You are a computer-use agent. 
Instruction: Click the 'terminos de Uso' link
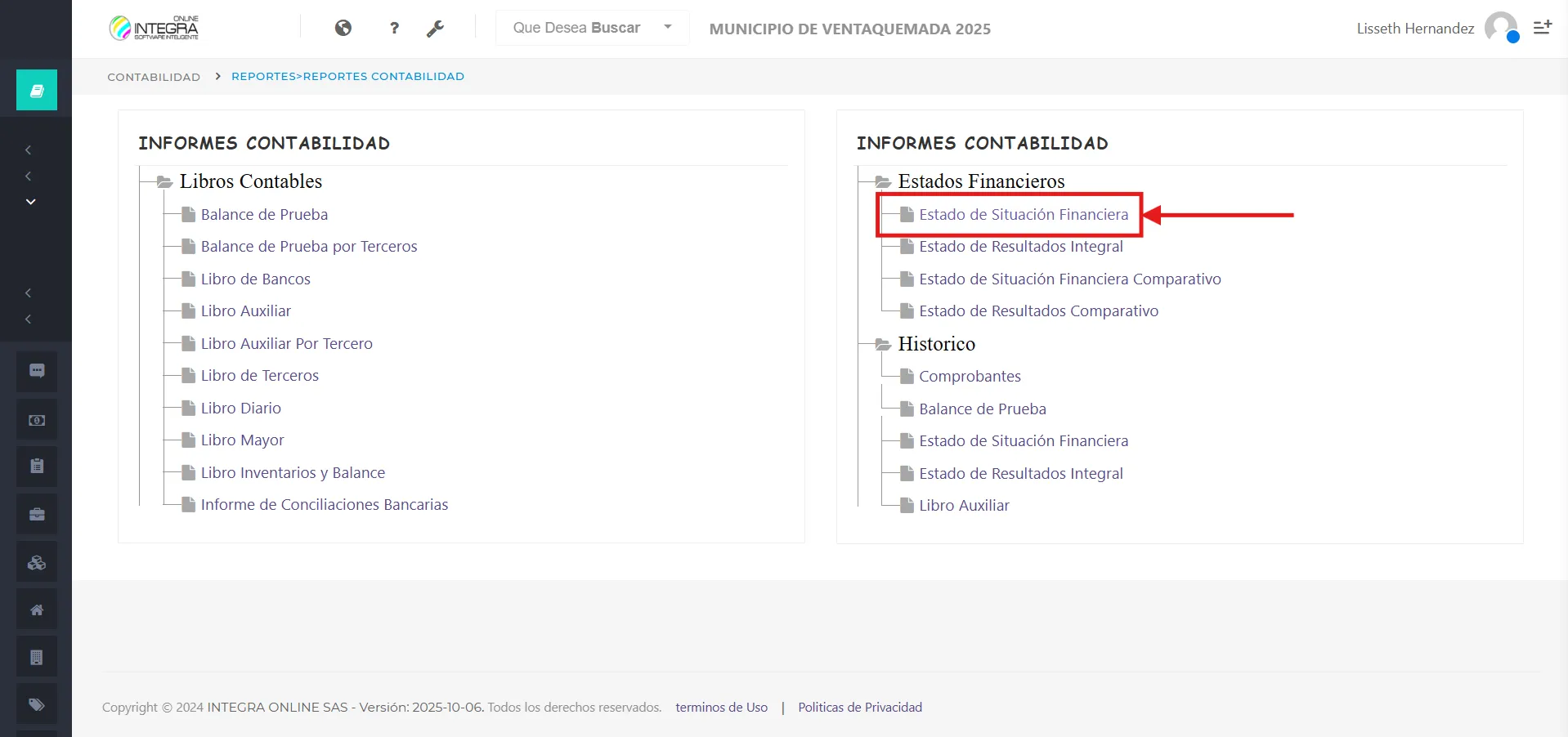pyautogui.click(x=721, y=708)
